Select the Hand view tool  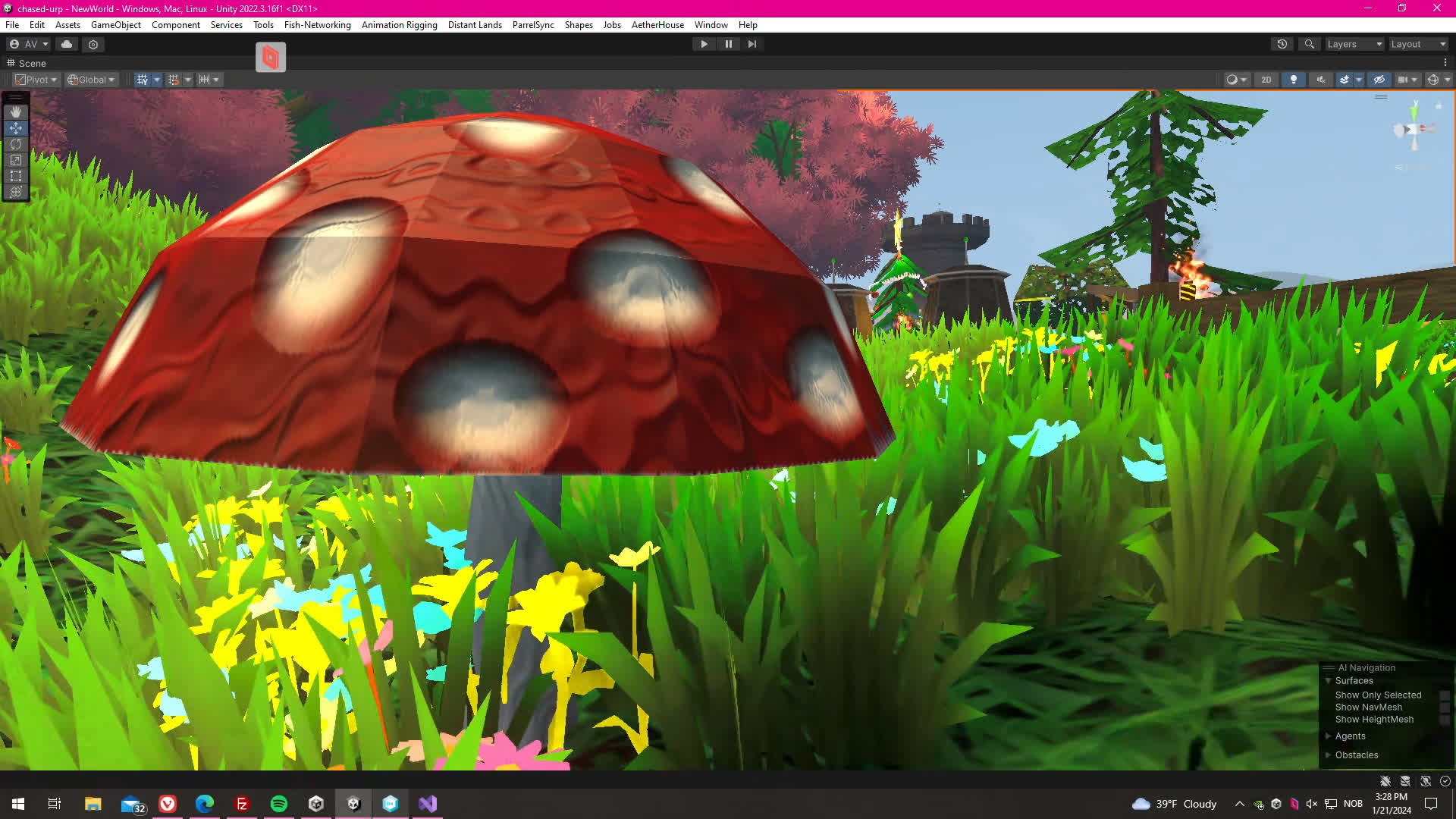click(x=16, y=112)
